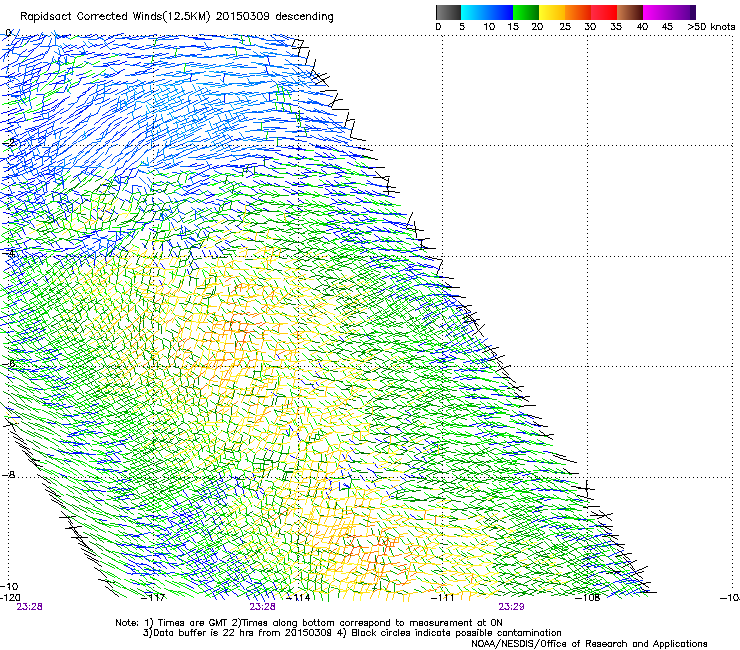Click the '25' legend scale label
The width and height of the screenshot is (740, 650).
click(x=565, y=27)
